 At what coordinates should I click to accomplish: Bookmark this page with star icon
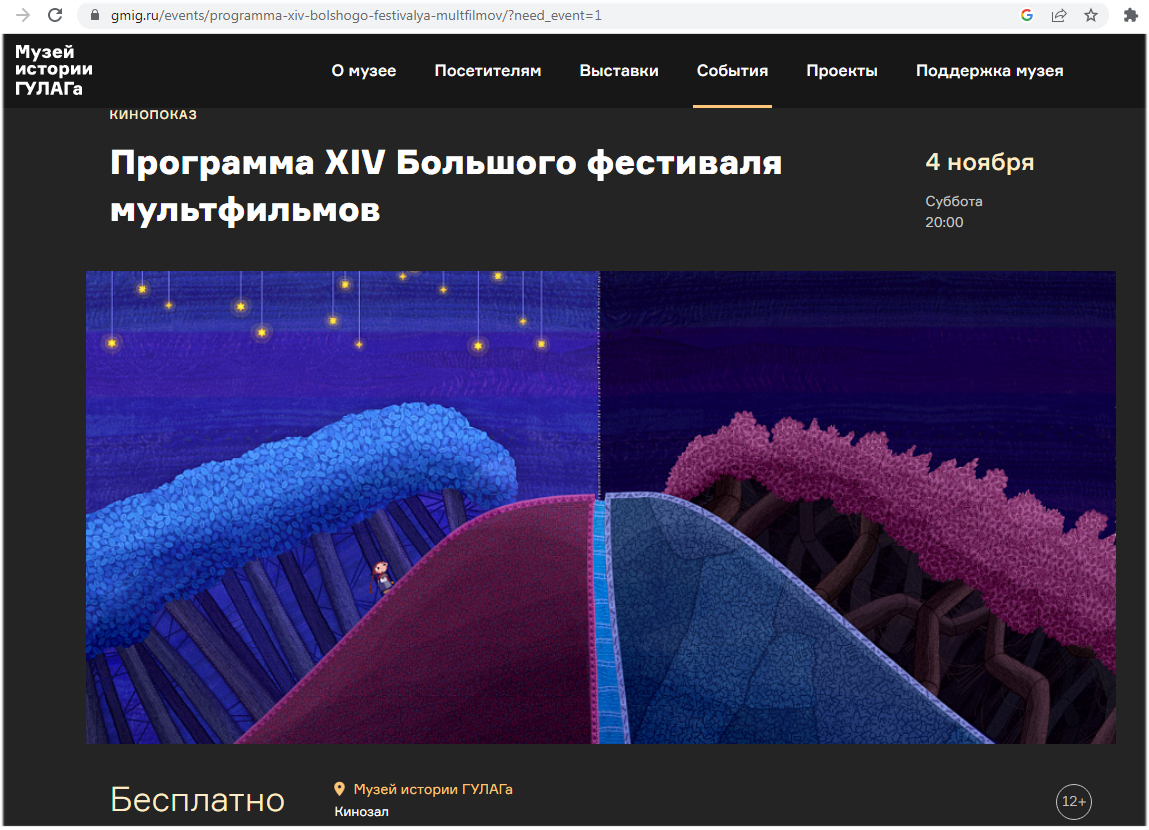tap(1091, 15)
